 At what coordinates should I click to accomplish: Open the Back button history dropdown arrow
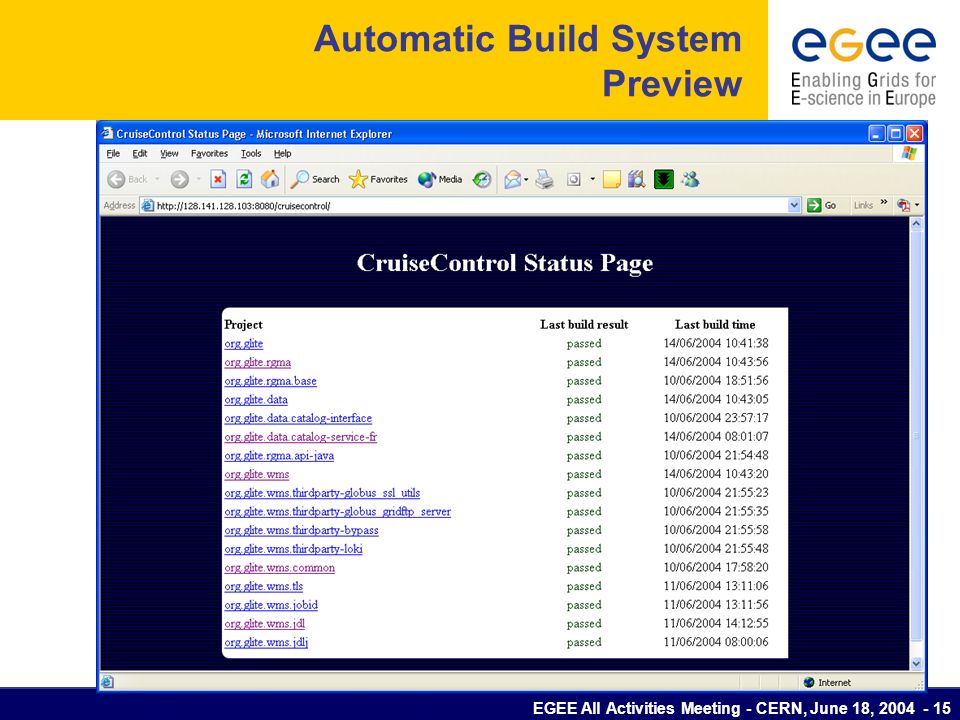tap(157, 179)
